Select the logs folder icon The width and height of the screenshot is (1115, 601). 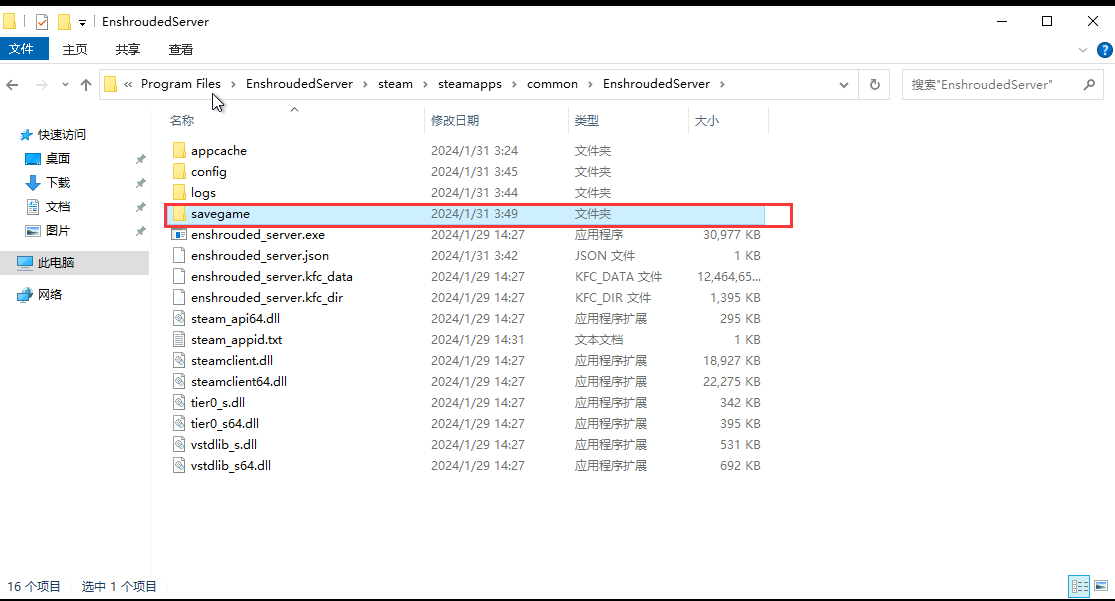coord(179,193)
